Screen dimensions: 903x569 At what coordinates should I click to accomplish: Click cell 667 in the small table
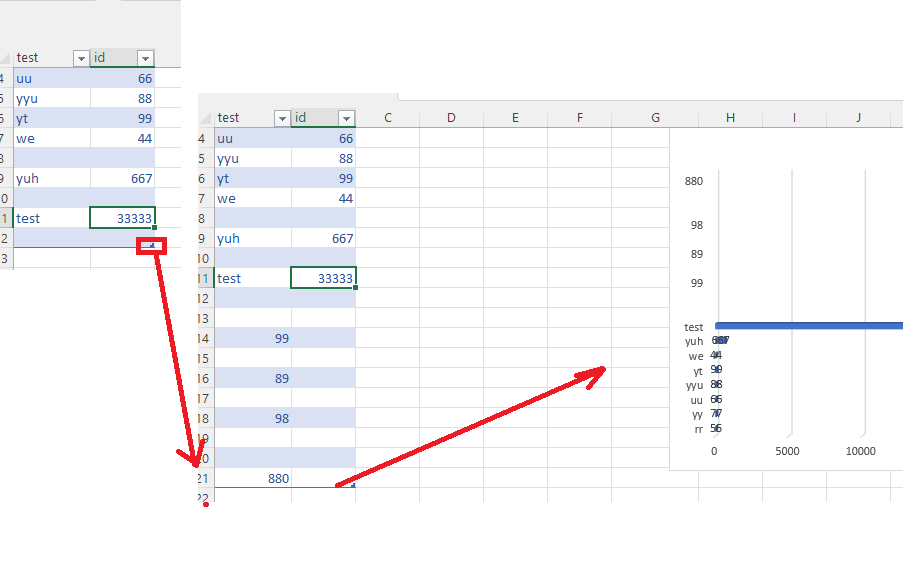coord(122,179)
